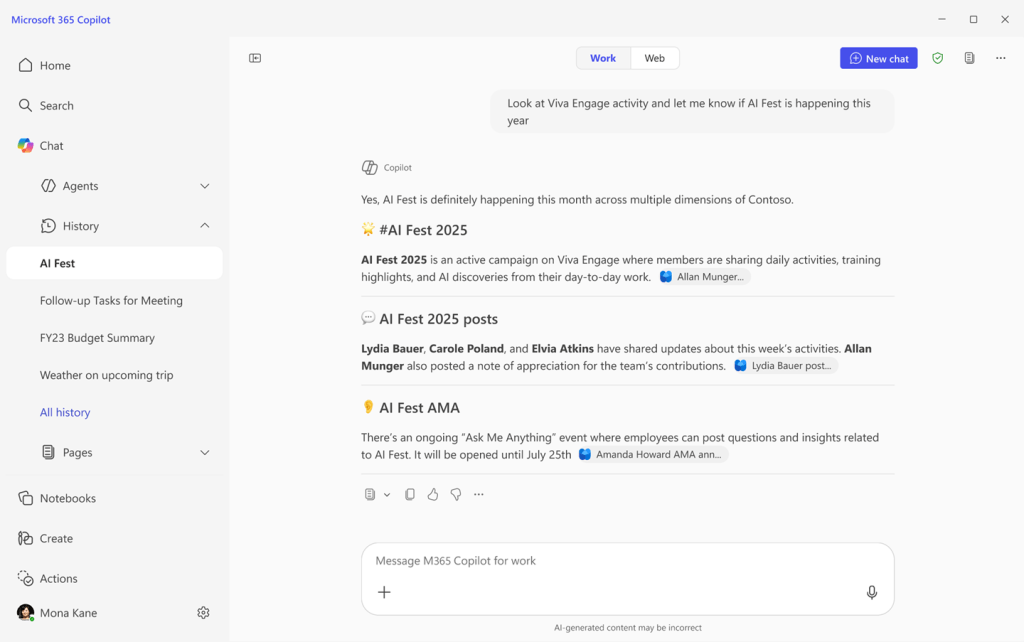The height and width of the screenshot is (642, 1024).
Task: Open the All history link
Action: [65, 412]
